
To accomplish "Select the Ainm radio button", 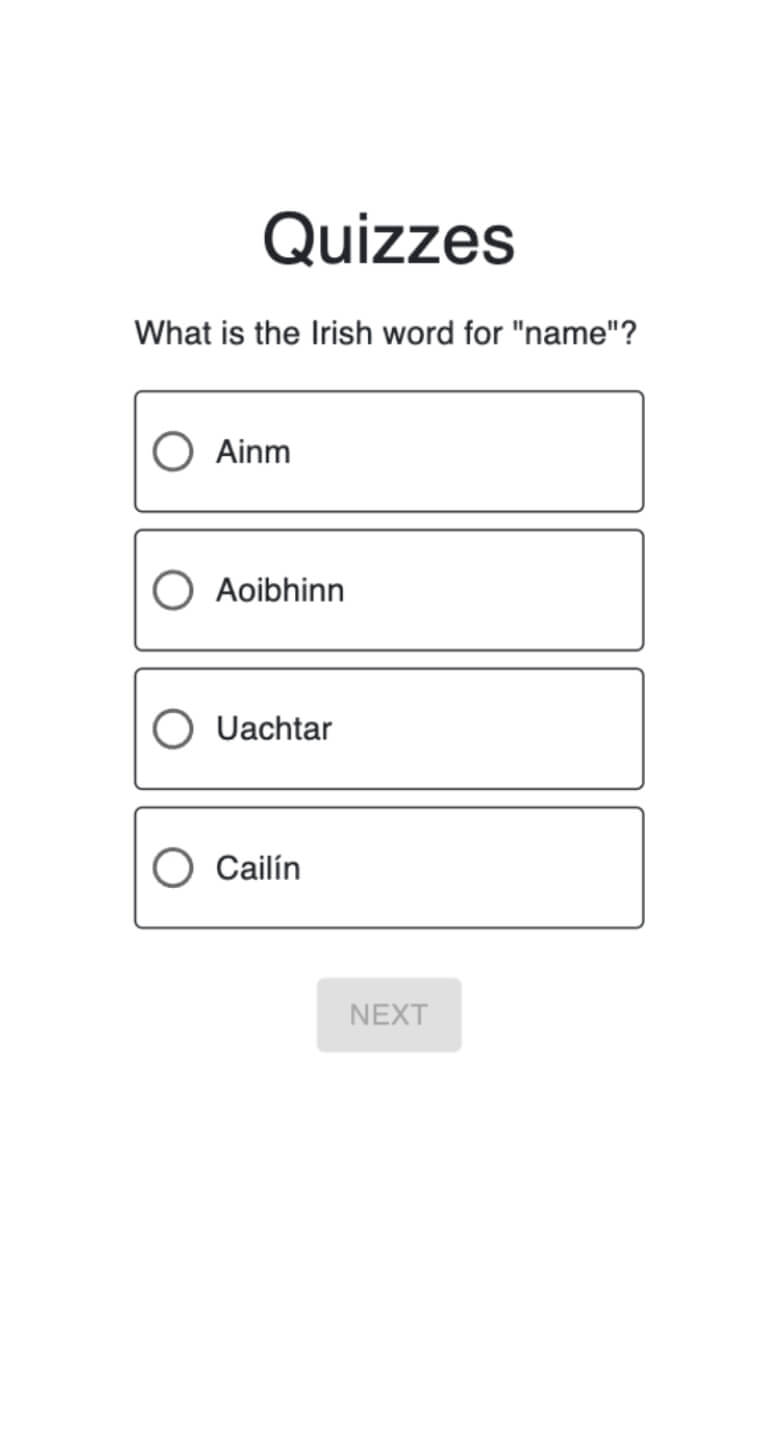I will pyautogui.click(x=172, y=451).
